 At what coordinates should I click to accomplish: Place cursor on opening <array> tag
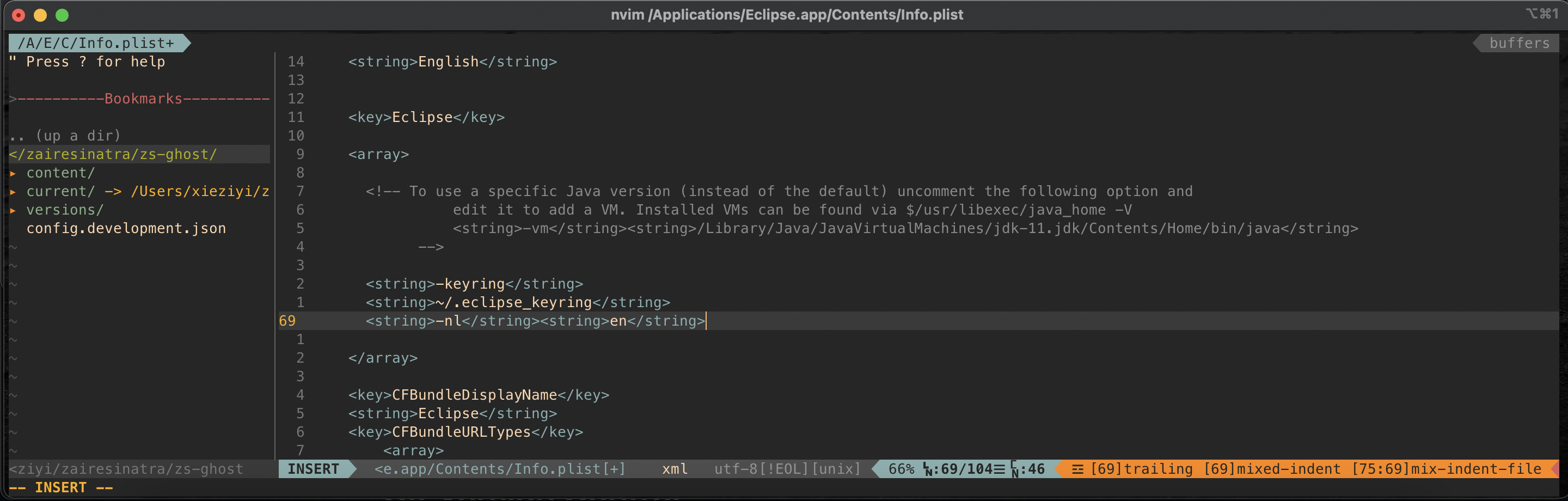(378, 154)
